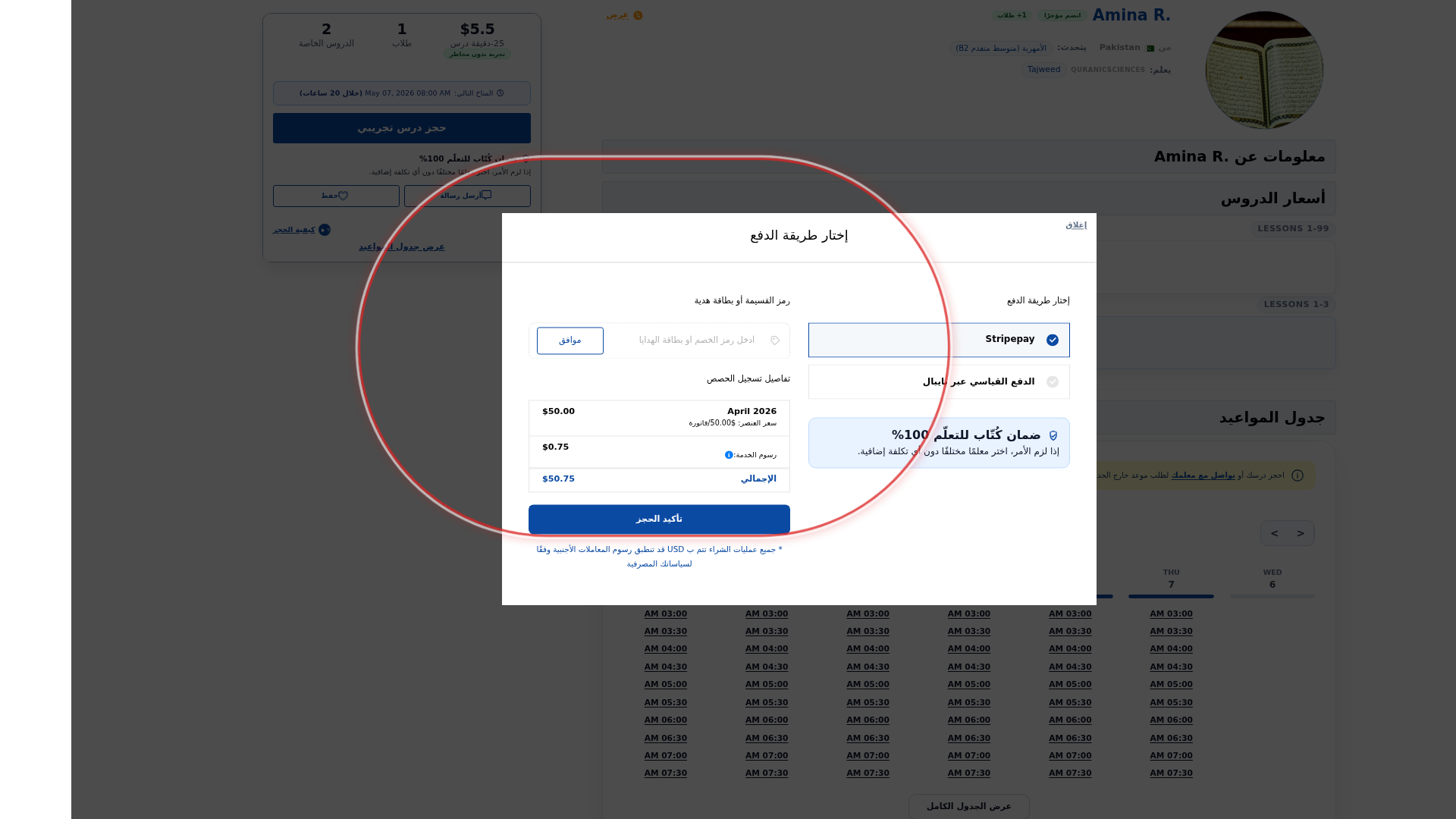Click the next available May 07, 2026 time box

[x=402, y=93]
